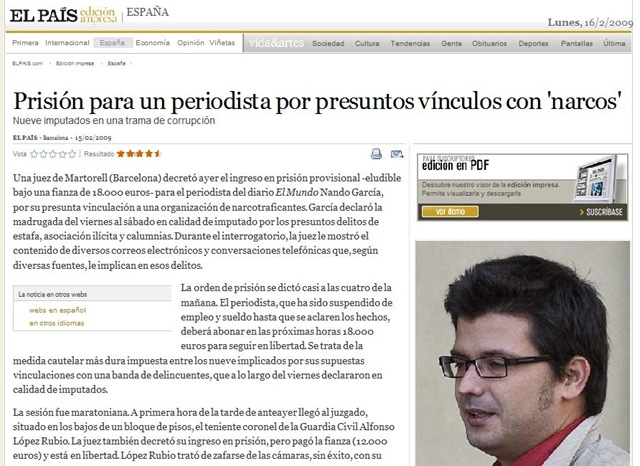640x466 pixels.
Task: Click the article headline about 'narcos'
Action: pos(318,101)
